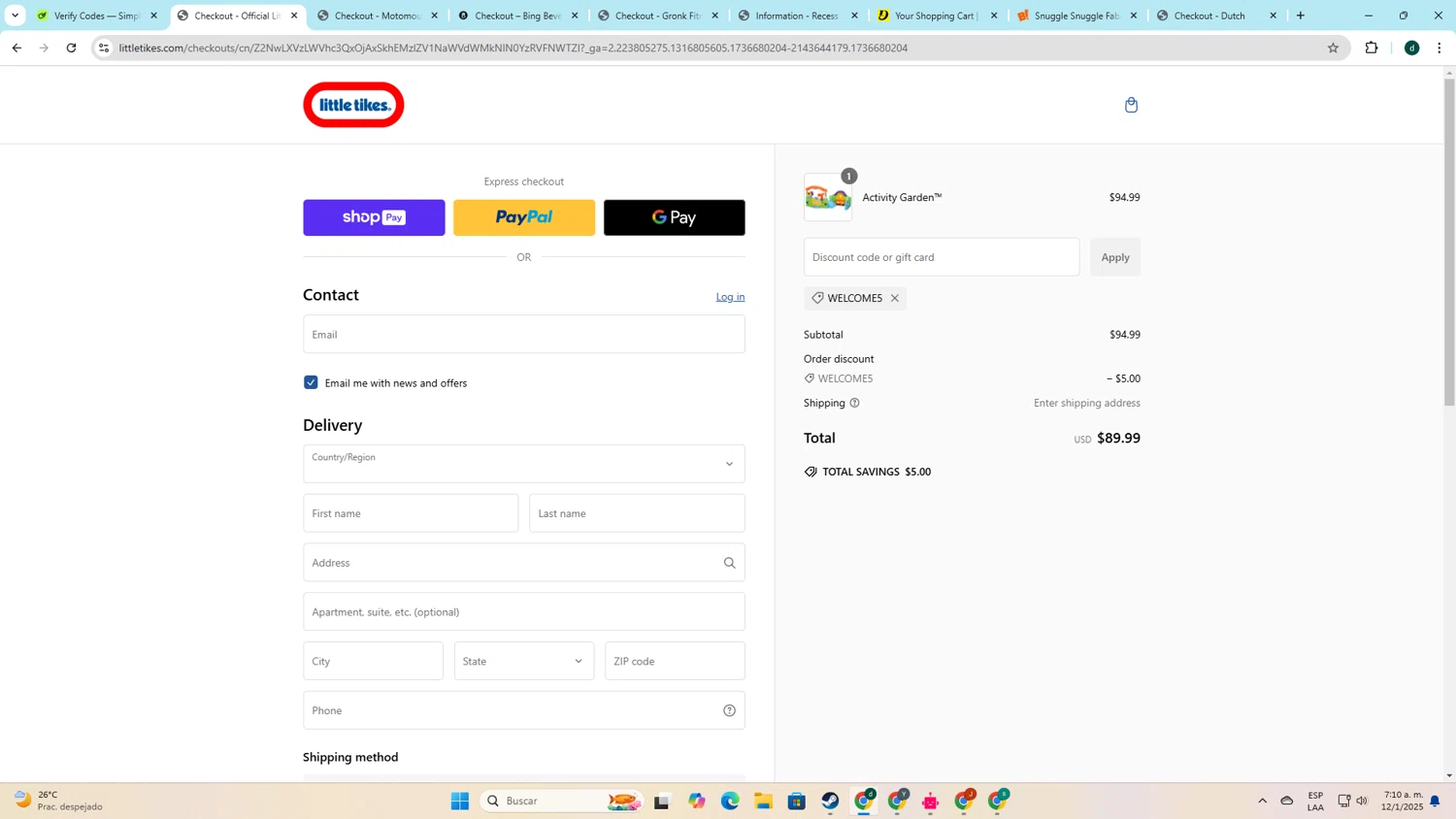The height and width of the screenshot is (819, 1456).
Task: Click the ZIP code field
Action: [675, 661]
